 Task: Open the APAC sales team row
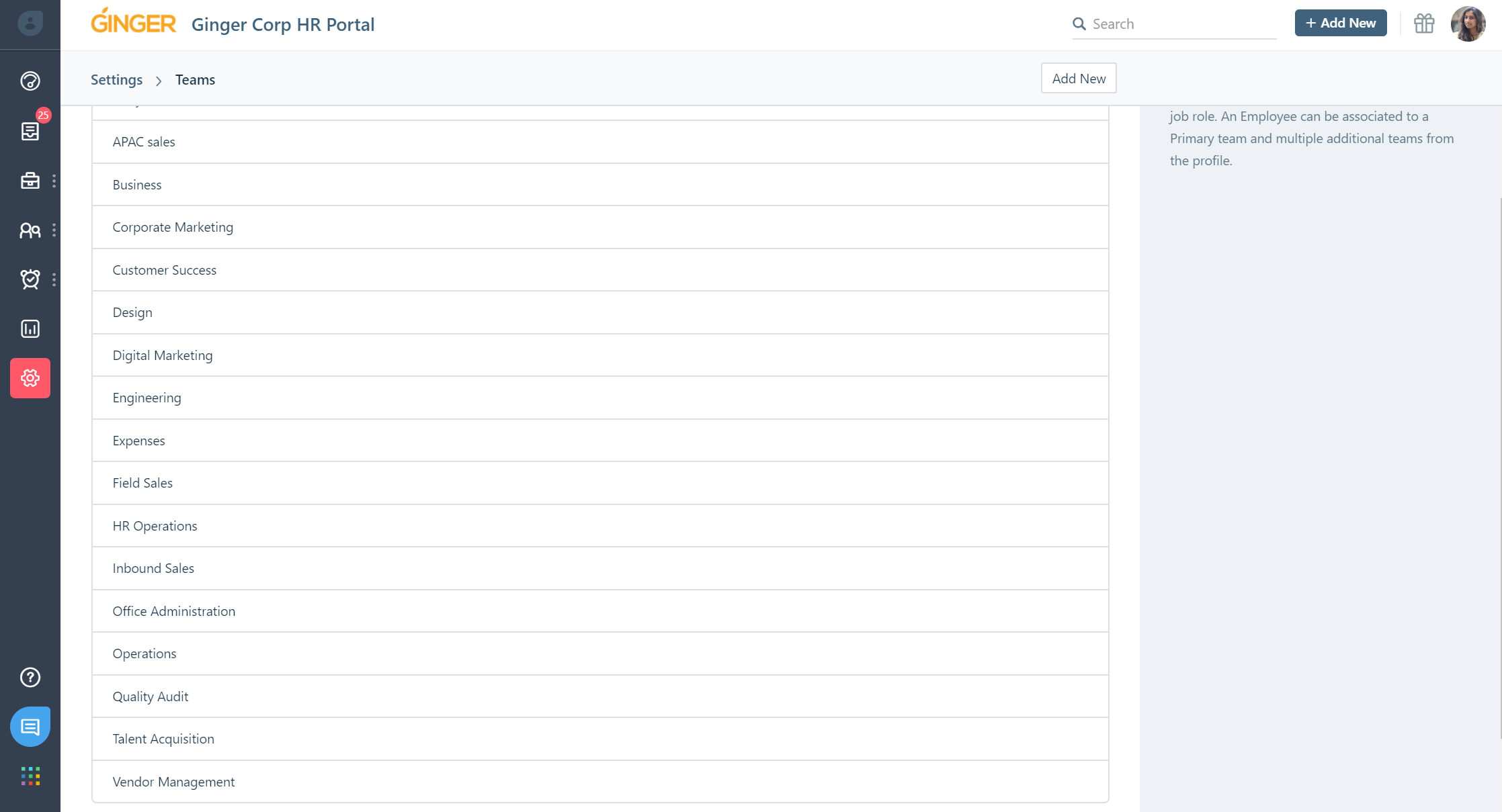point(600,142)
